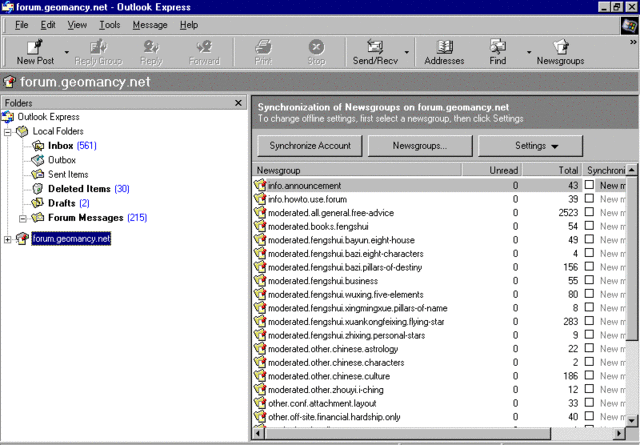
Task: Toggle synchronize checkbox for moderated.other.chinese.astrology
Action: (x=589, y=348)
